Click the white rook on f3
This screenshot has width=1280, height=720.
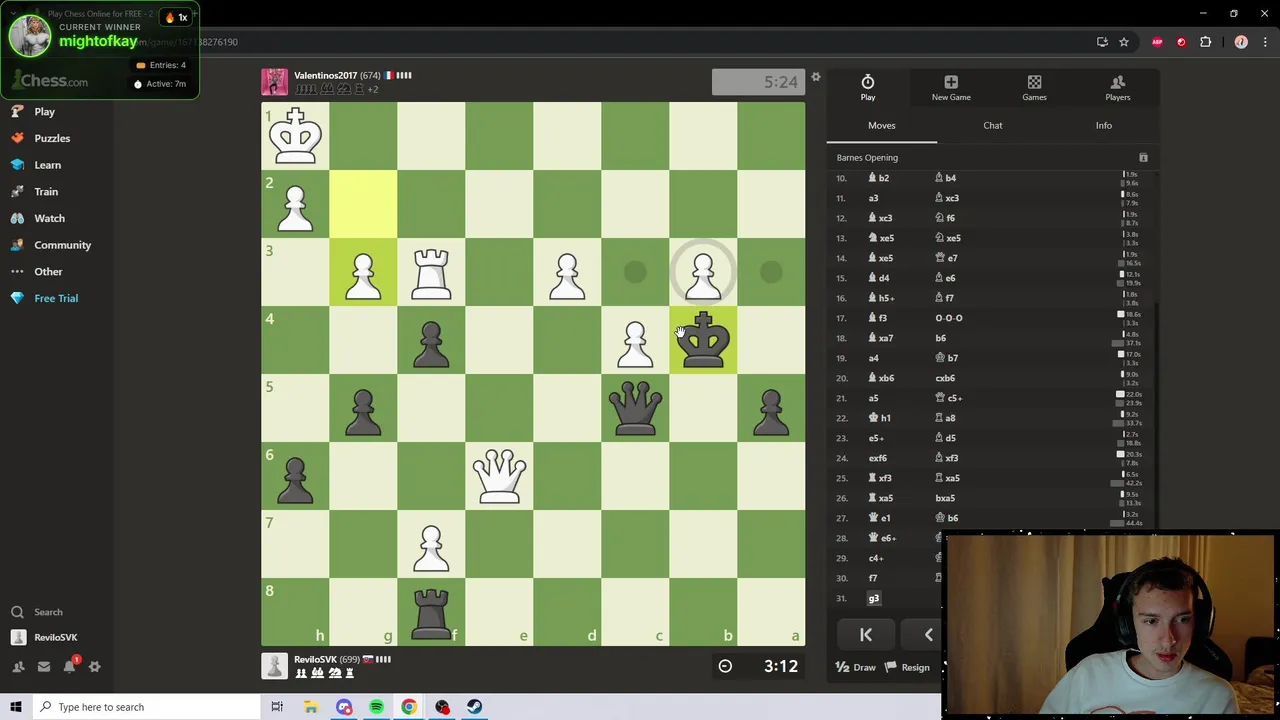coord(431,272)
